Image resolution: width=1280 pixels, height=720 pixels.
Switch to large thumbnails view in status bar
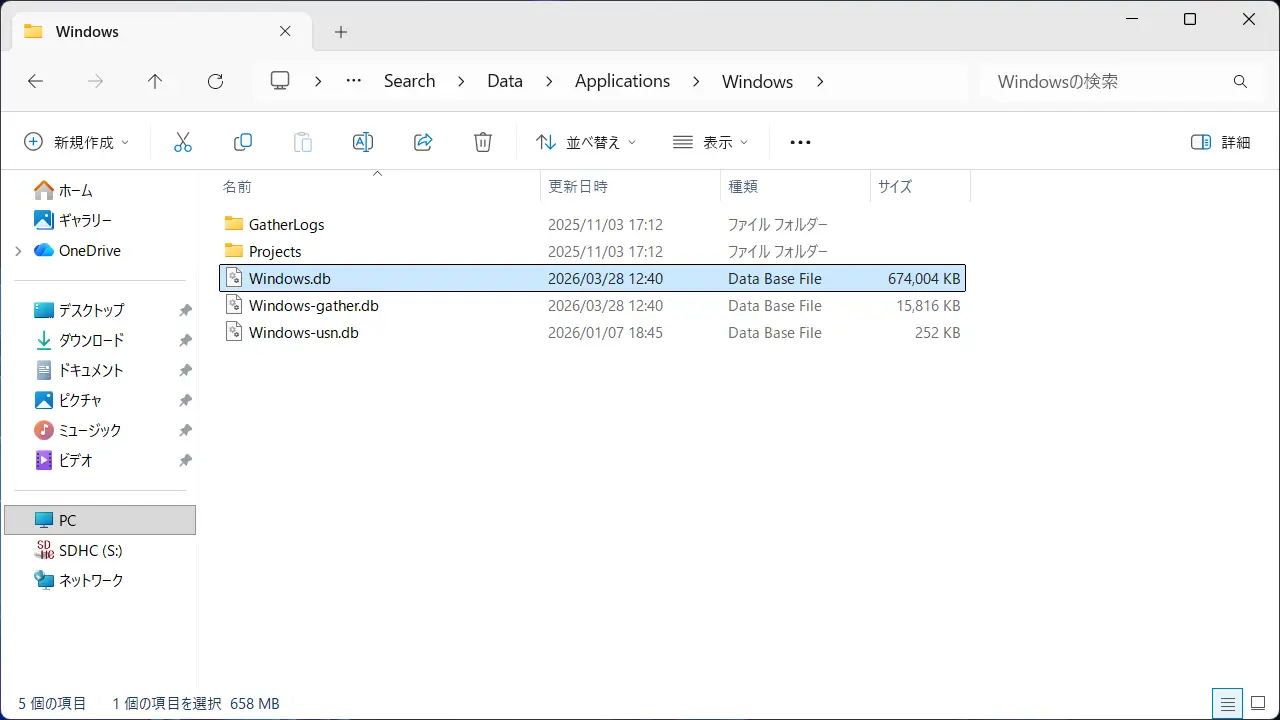pyautogui.click(x=1257, y=703)
